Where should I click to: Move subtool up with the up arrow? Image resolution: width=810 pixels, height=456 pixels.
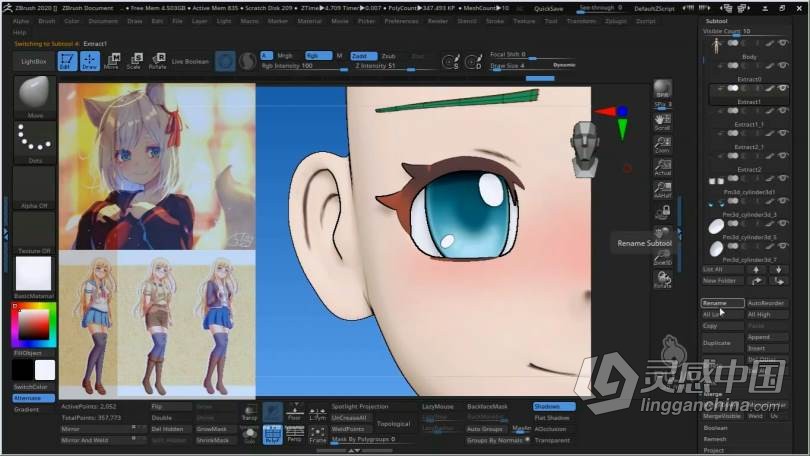click(756, 269)
